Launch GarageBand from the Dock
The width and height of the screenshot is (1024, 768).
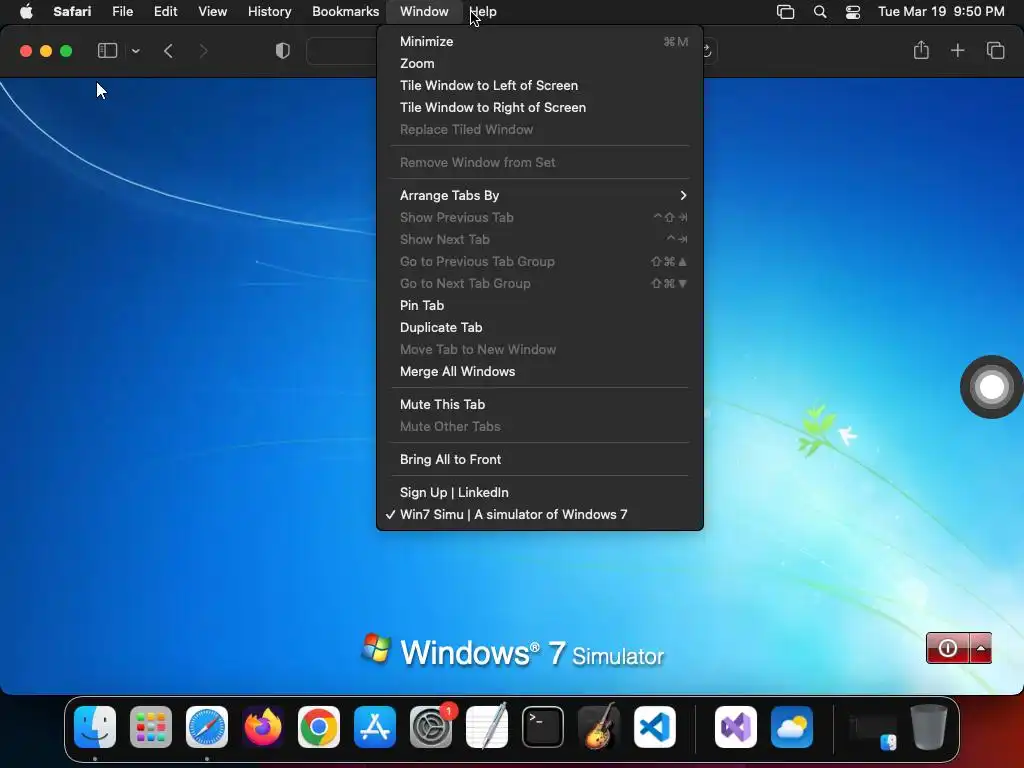pyautogui.click(x=599, y=726)
